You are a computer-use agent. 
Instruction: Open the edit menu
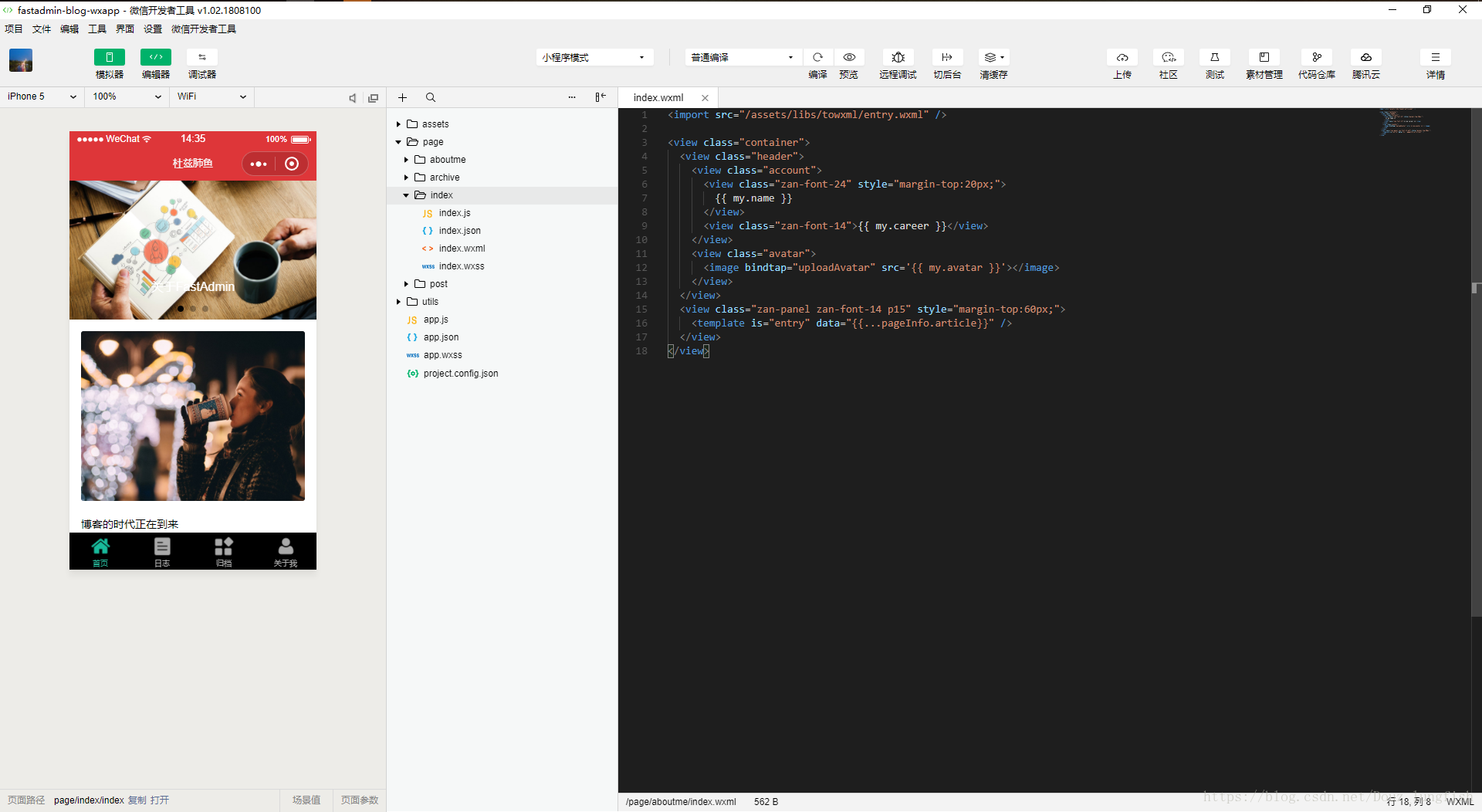tap(69, 29)
